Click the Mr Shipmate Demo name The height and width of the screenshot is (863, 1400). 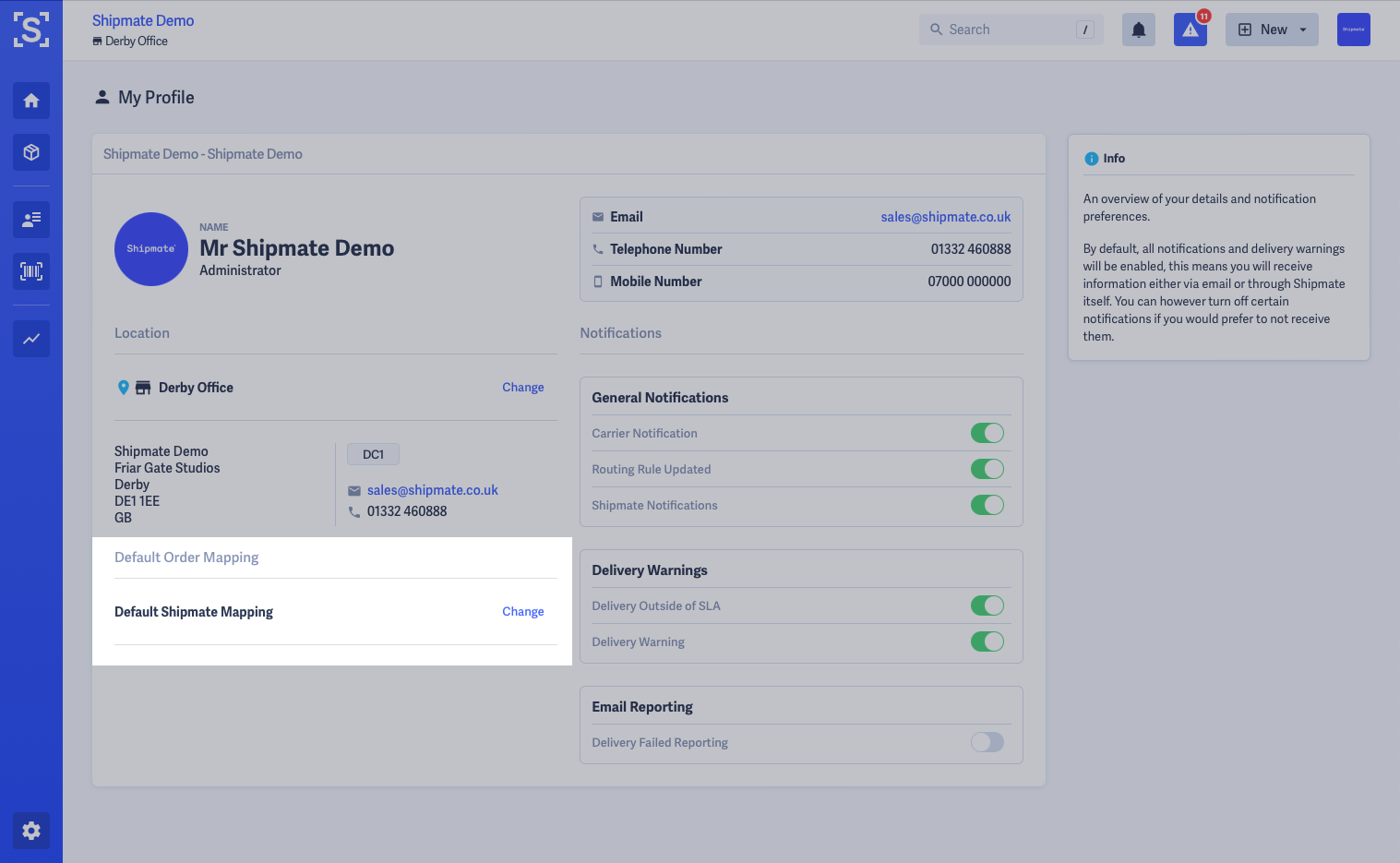[x=297, y=248]
